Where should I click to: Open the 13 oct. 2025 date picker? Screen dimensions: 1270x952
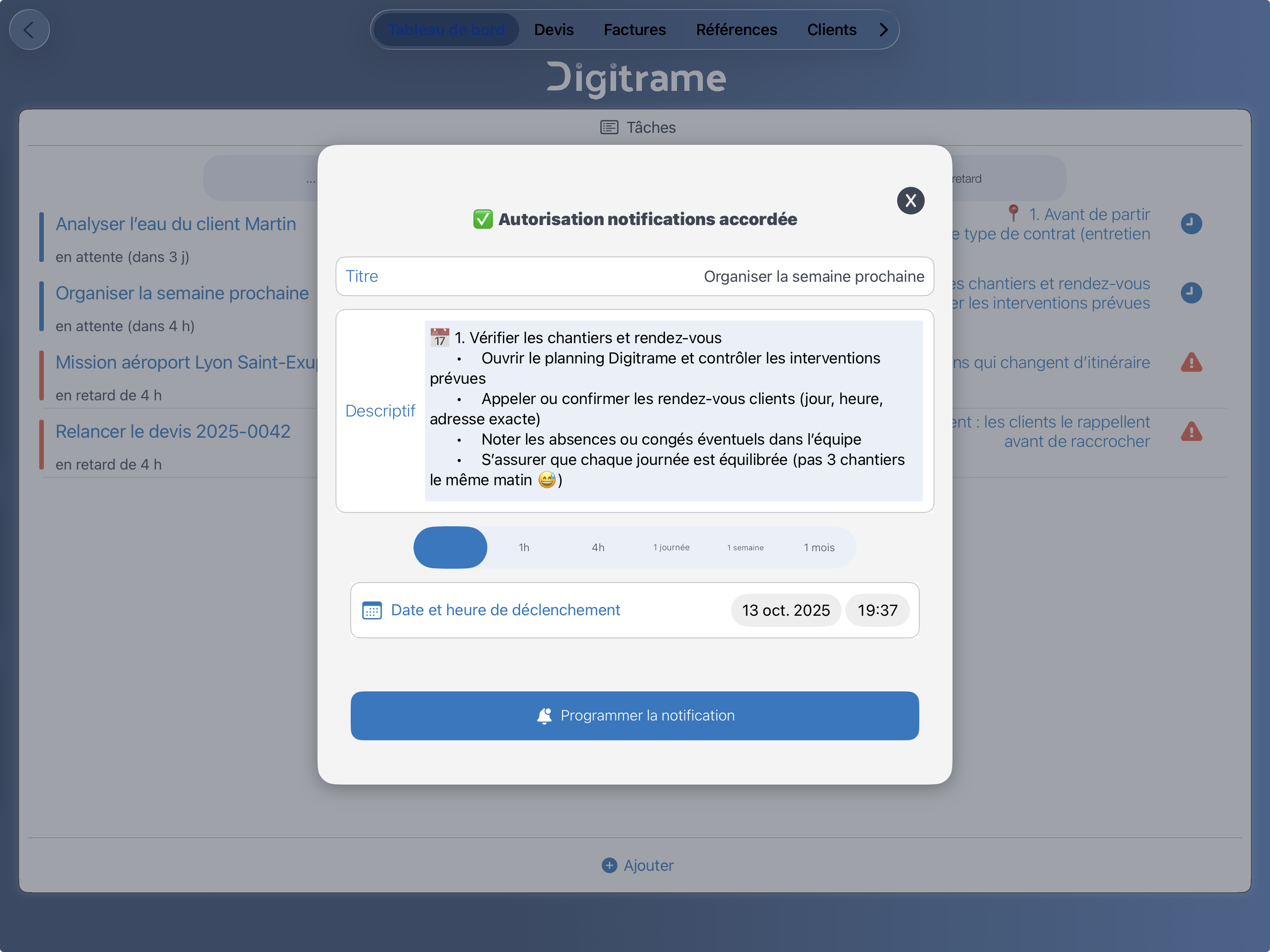pyautogui.click(x=785, y=611)
